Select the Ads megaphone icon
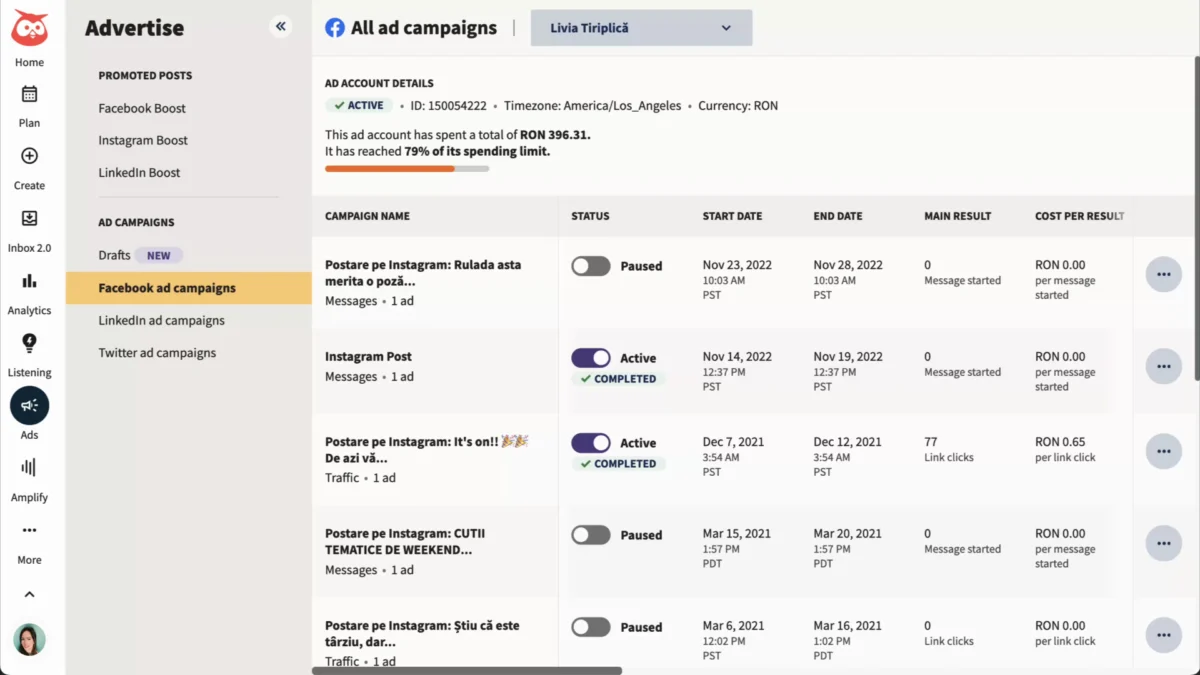The width and height of the screenshot is (1200, 675). [x=30, y=405]
